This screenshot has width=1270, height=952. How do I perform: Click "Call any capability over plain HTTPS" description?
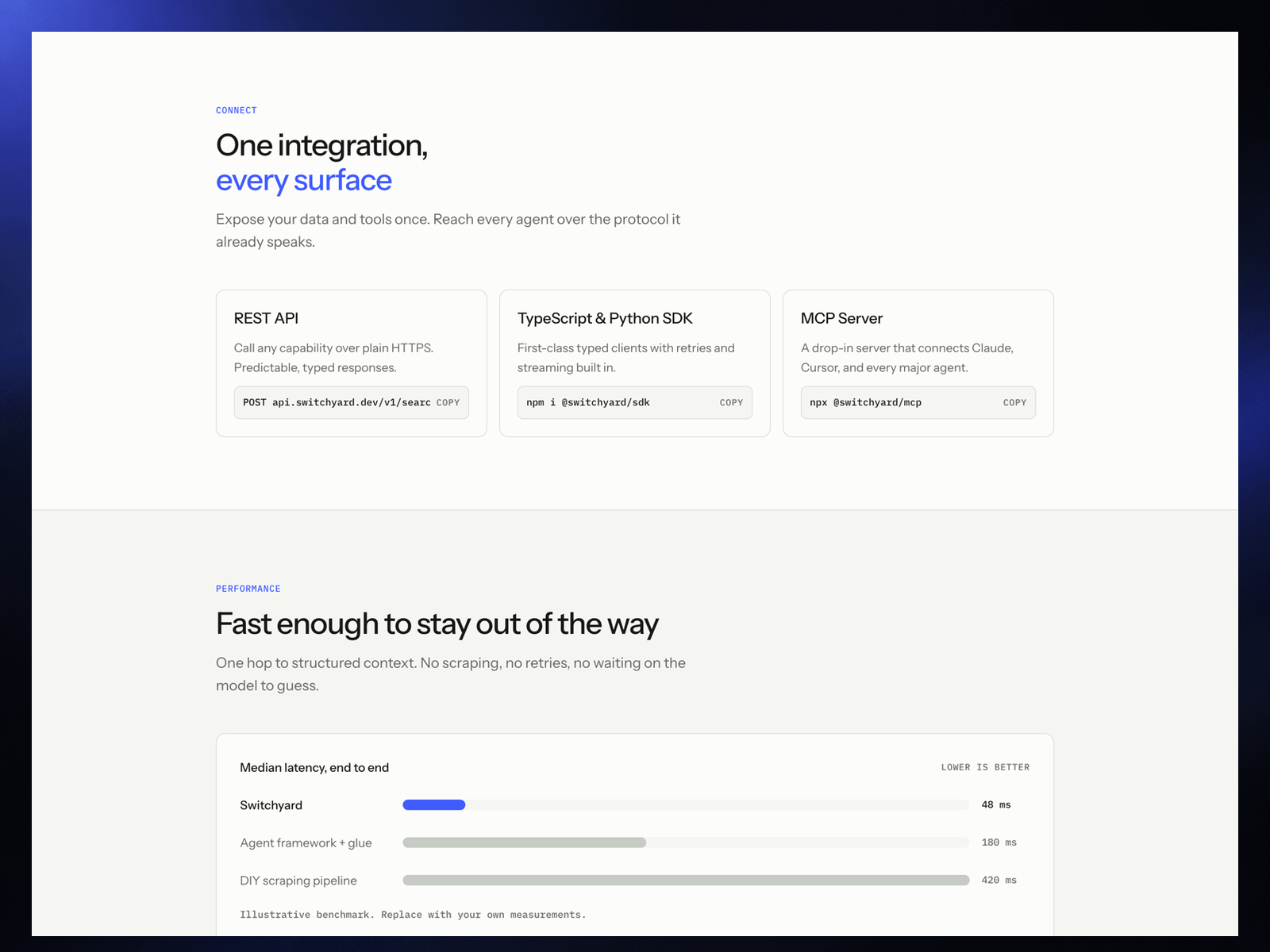333,358
